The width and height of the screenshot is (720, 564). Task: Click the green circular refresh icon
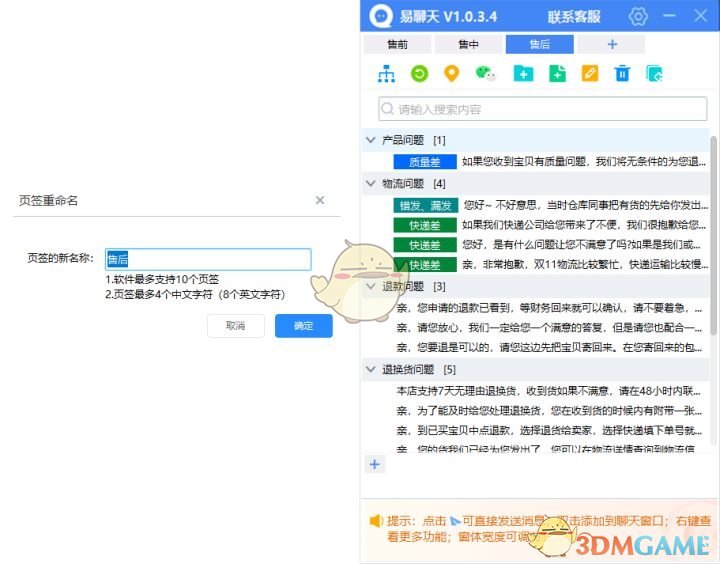[420, 74]
